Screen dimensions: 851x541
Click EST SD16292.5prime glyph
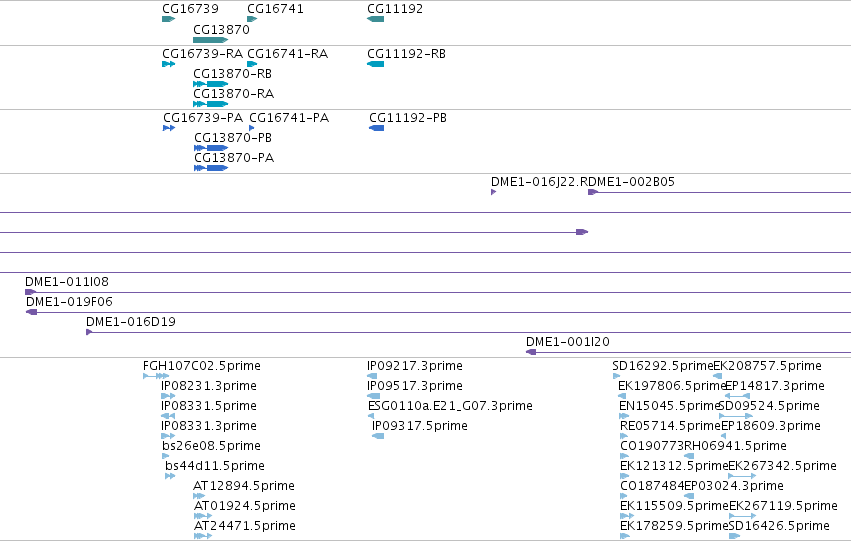616,376
